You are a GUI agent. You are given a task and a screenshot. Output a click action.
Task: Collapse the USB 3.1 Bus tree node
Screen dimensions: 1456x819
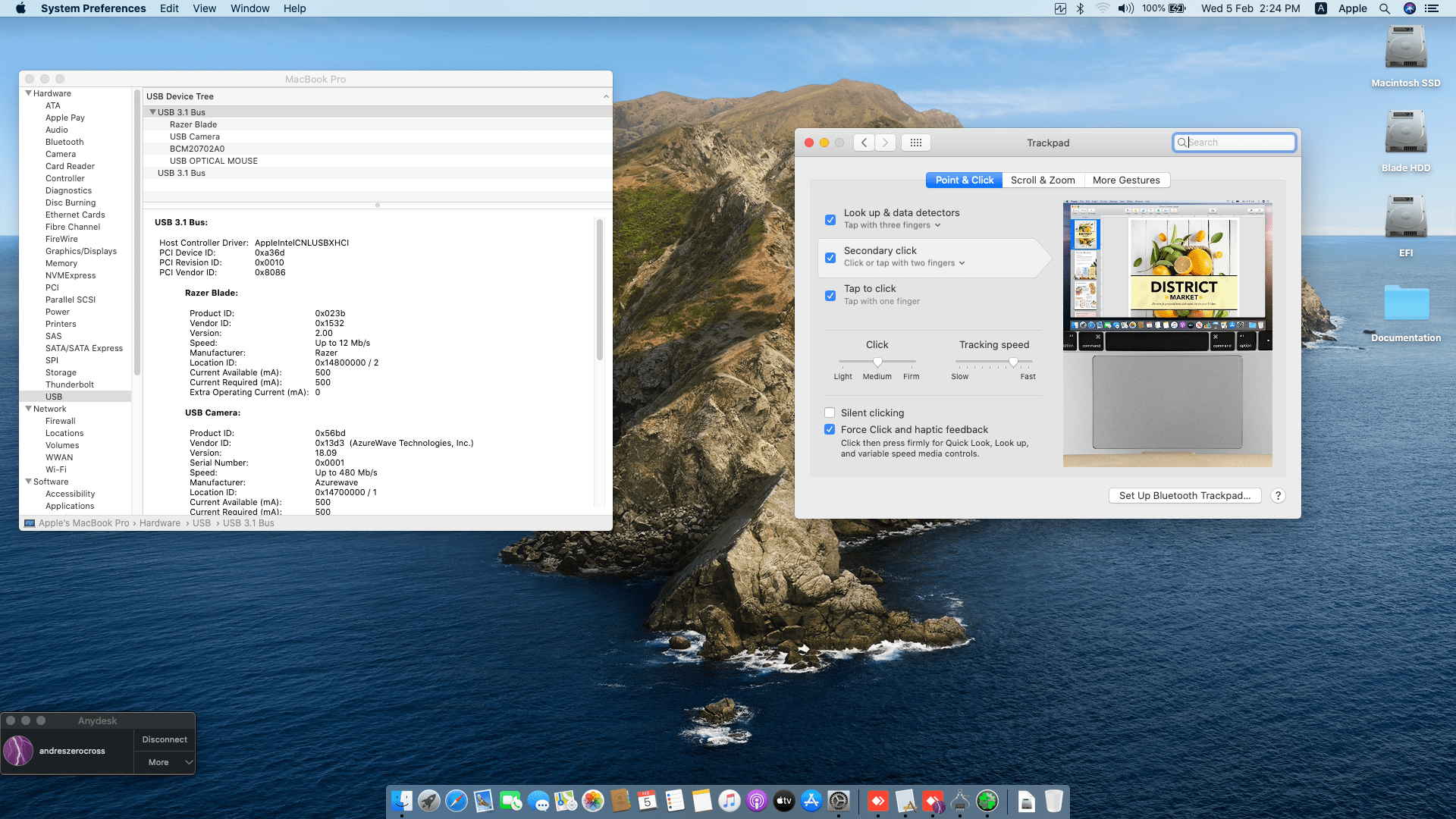(152, 112)
